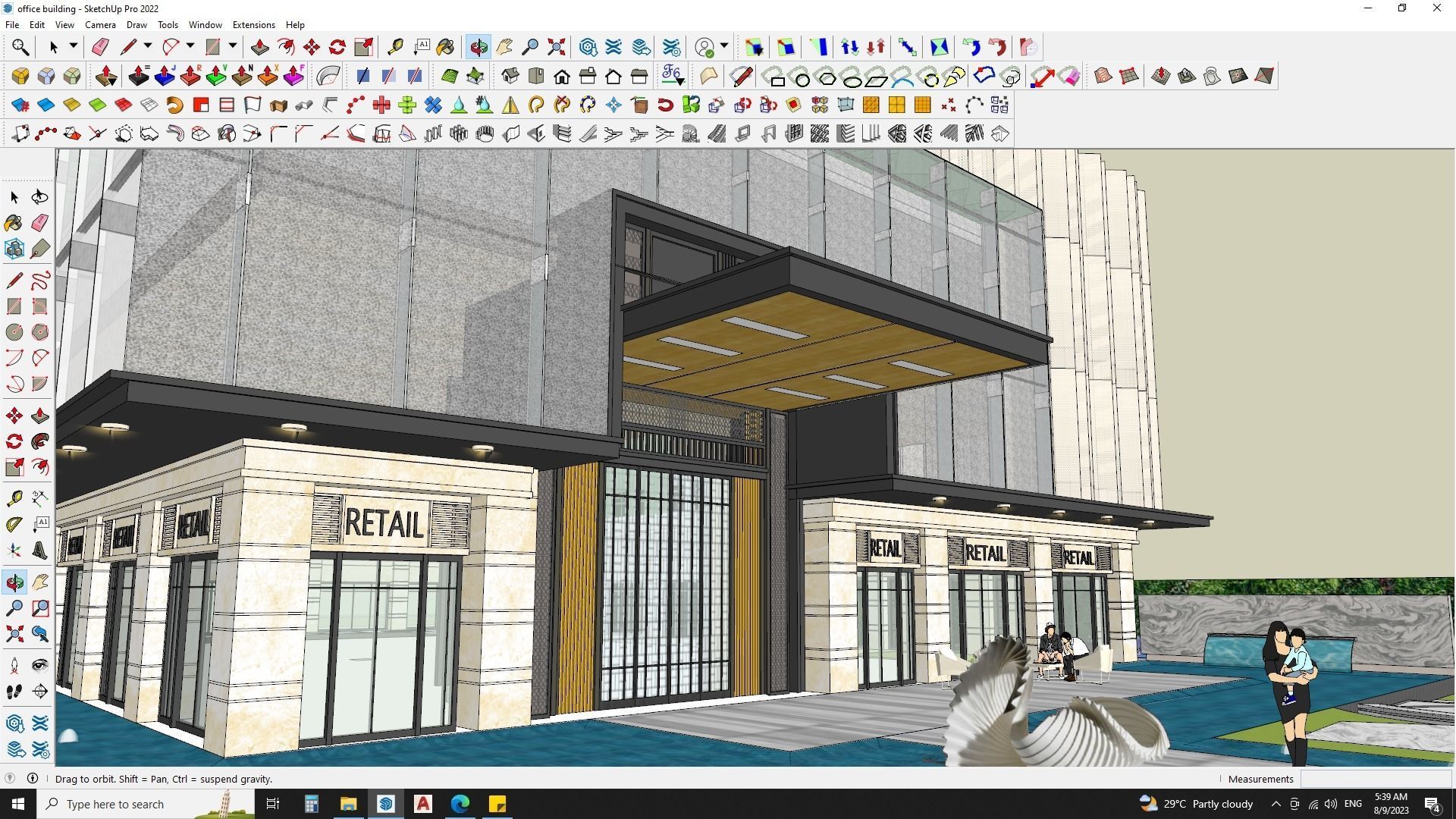This screenshot has width=1456, height=819.
Task: Select the Pie tool
Action: 39,384
